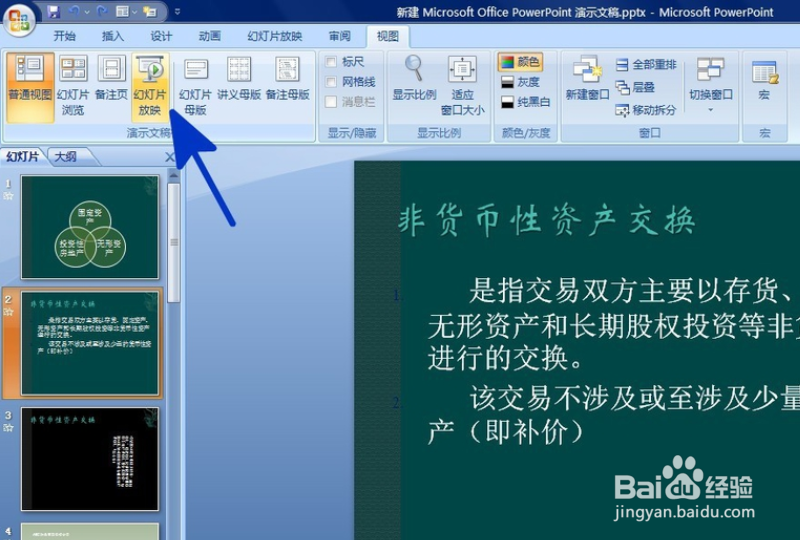Customize the quick access toolbar dropdown

pos(177,11)
